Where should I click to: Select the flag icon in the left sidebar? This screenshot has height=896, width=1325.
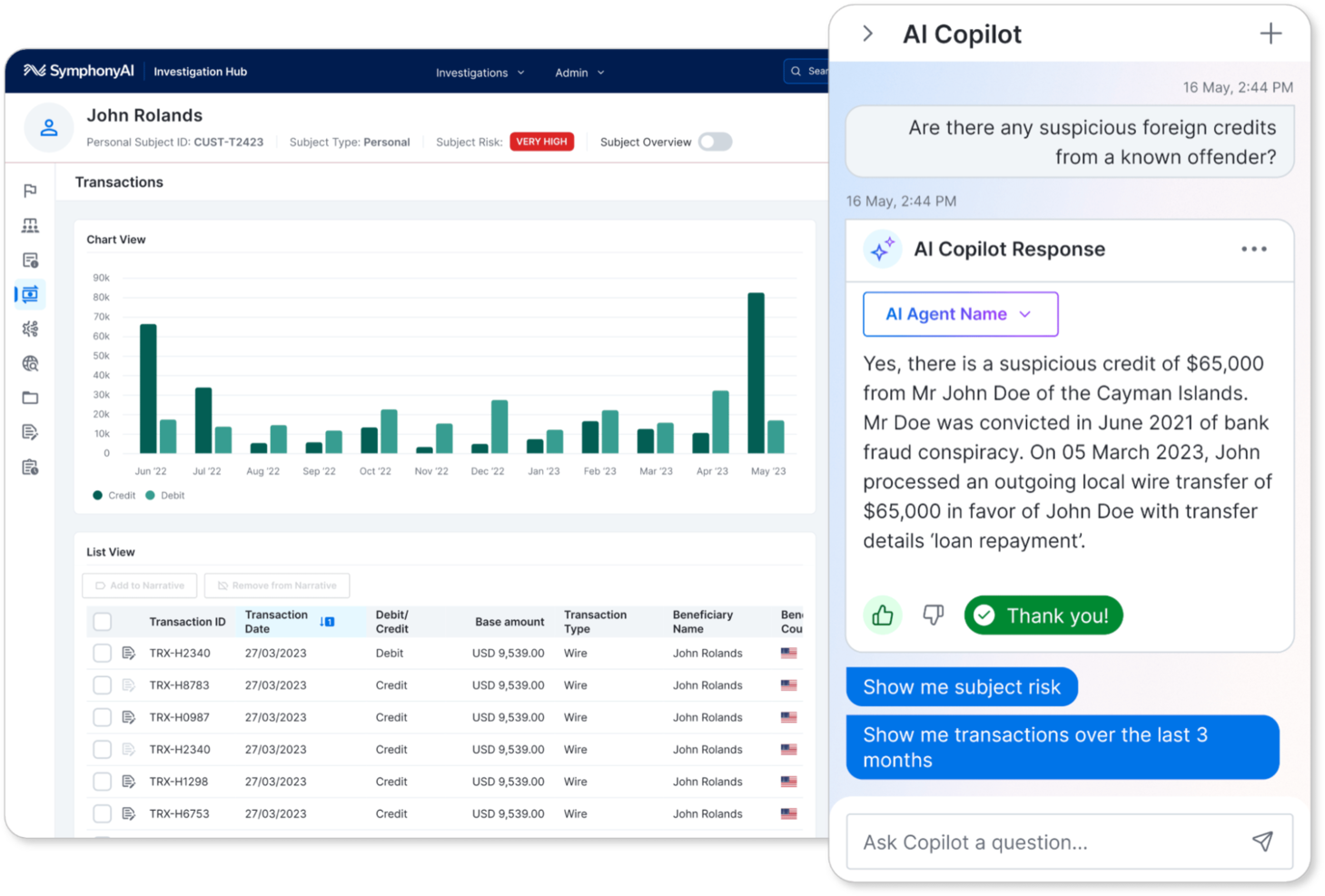click(30, 191)
